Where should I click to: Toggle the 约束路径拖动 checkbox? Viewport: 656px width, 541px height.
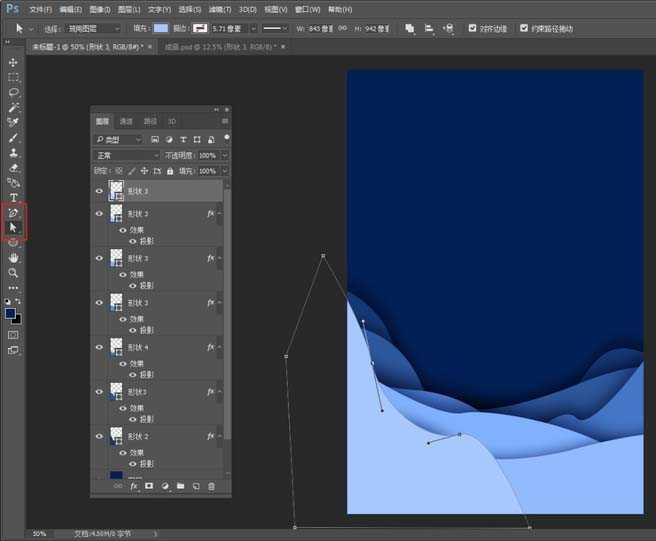(x=523, y=29)
